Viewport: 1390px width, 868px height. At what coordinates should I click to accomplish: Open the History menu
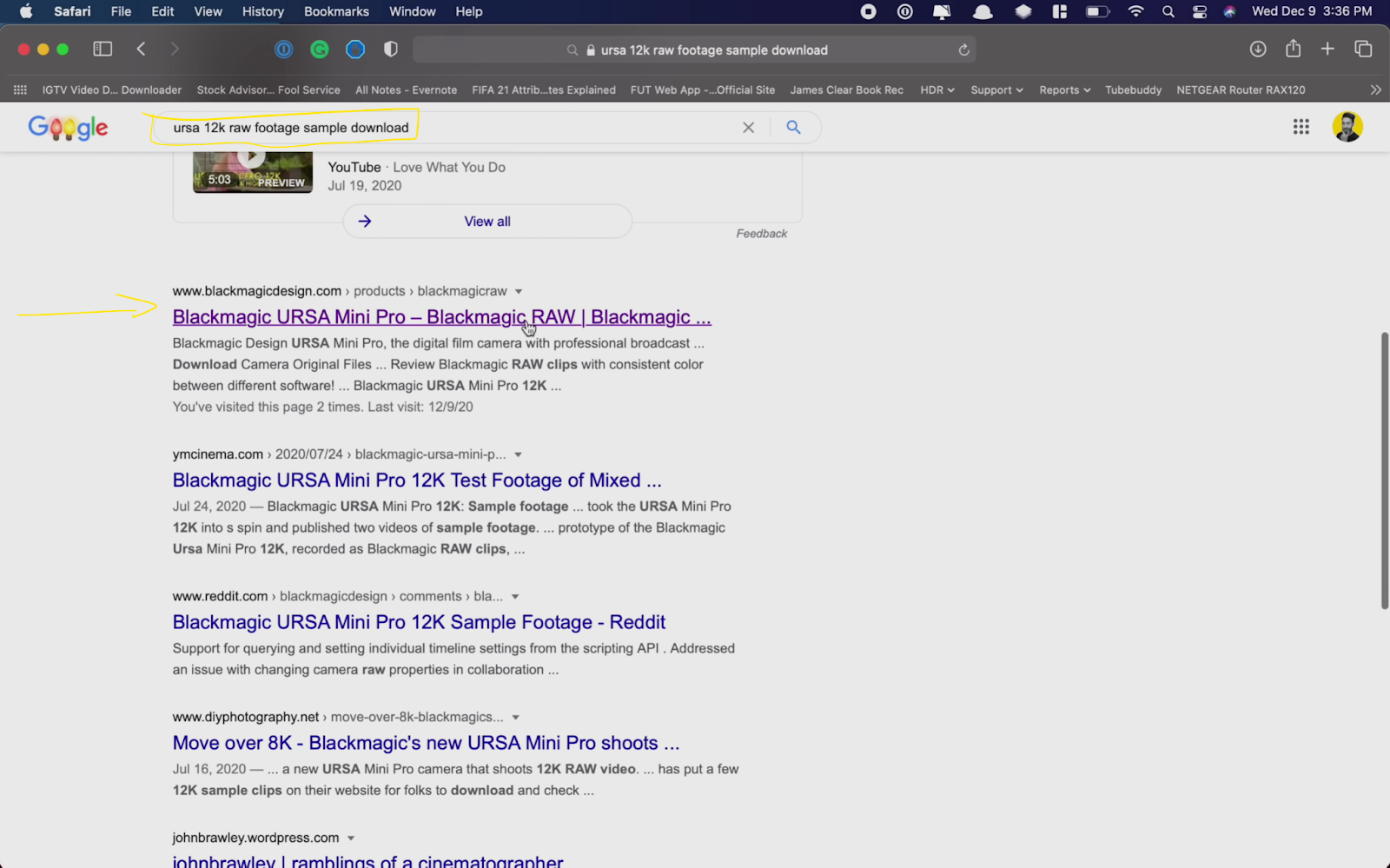pos(263,11)
